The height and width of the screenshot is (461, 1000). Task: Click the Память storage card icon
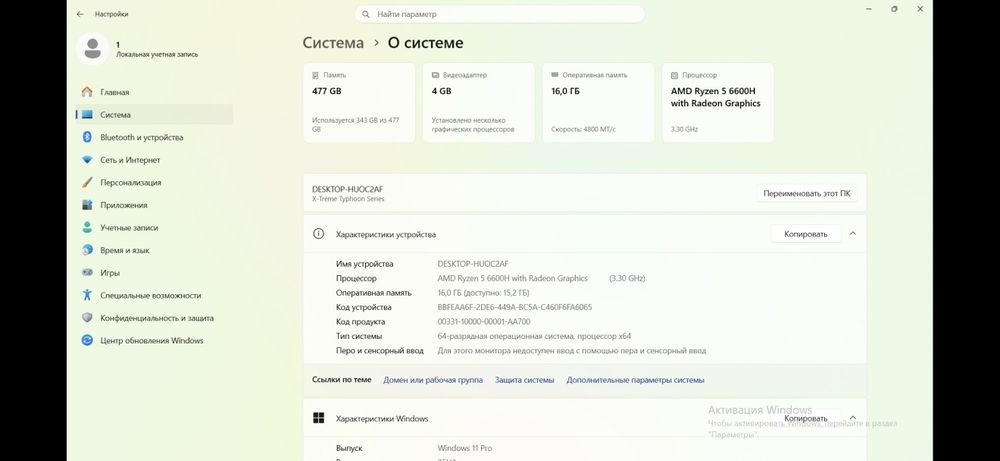coord(315,75)
